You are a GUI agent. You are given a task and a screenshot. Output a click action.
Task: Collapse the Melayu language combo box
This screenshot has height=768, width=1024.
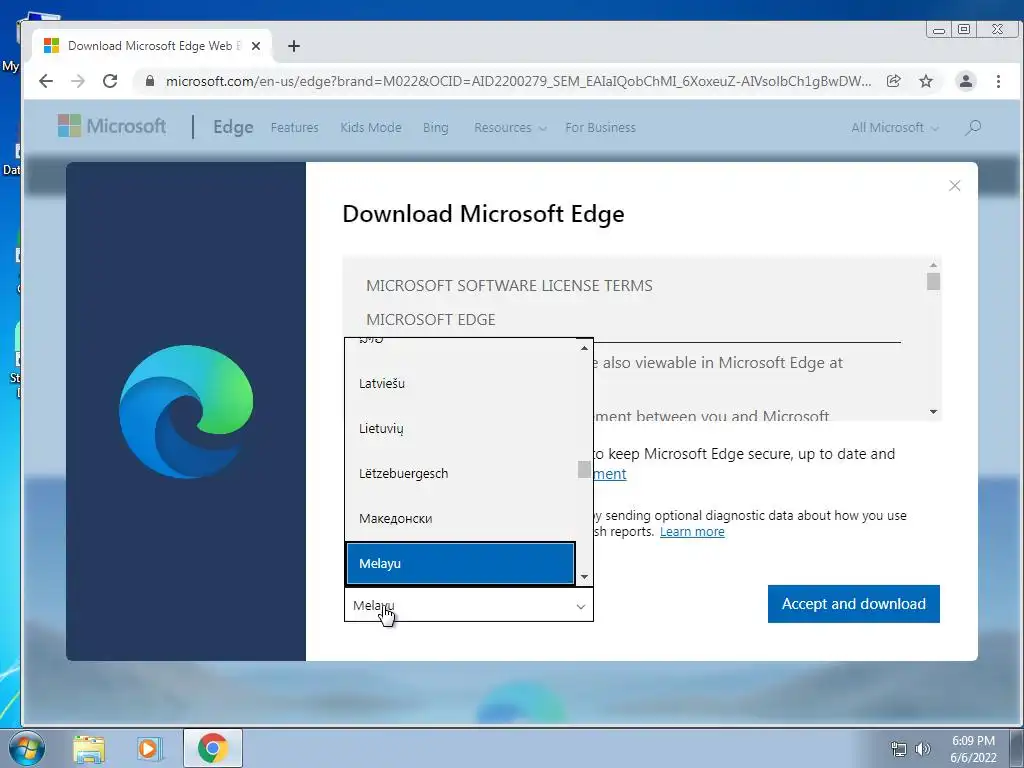[x=469, y=605]
